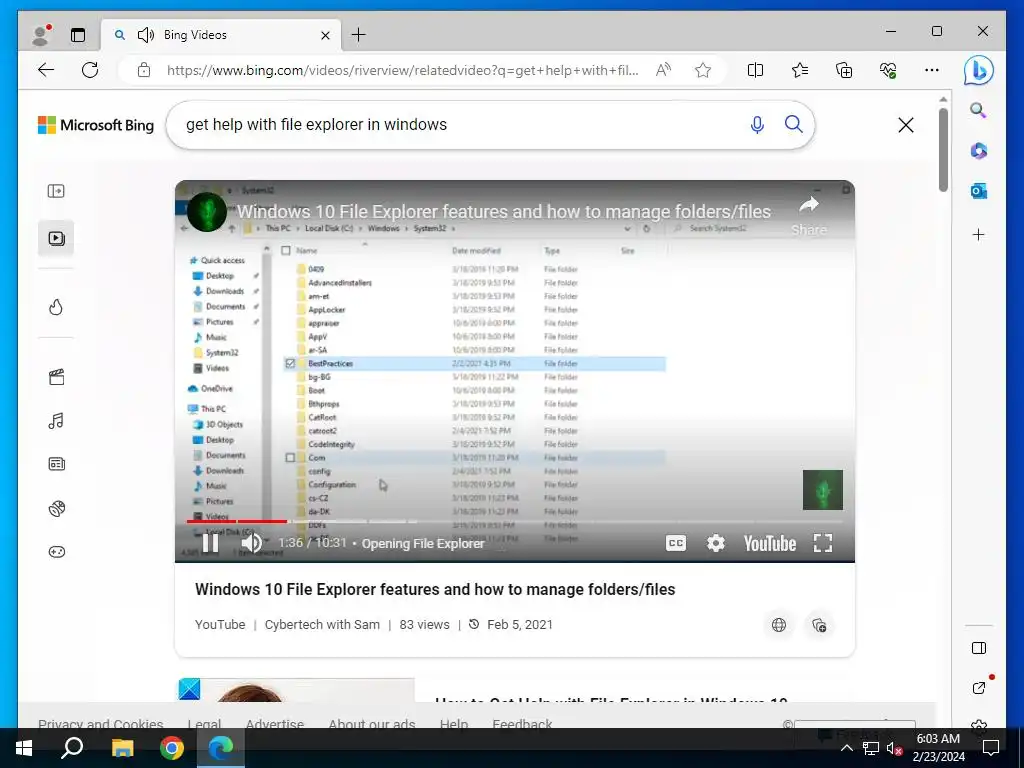Seek on the video progress bar

[x=515, y=521]
